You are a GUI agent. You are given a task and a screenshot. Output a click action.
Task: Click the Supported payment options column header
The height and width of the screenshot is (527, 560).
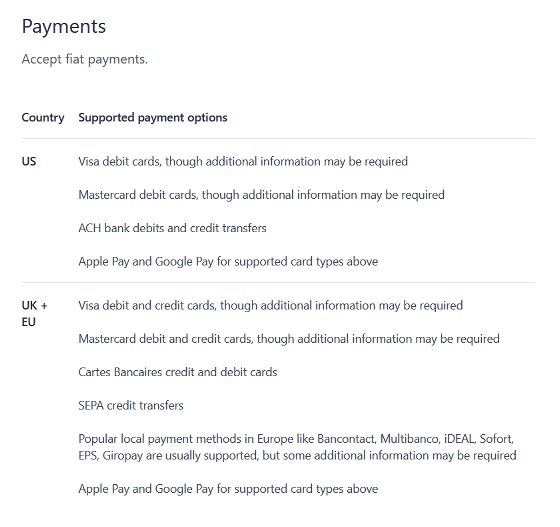tap(153, 117)
